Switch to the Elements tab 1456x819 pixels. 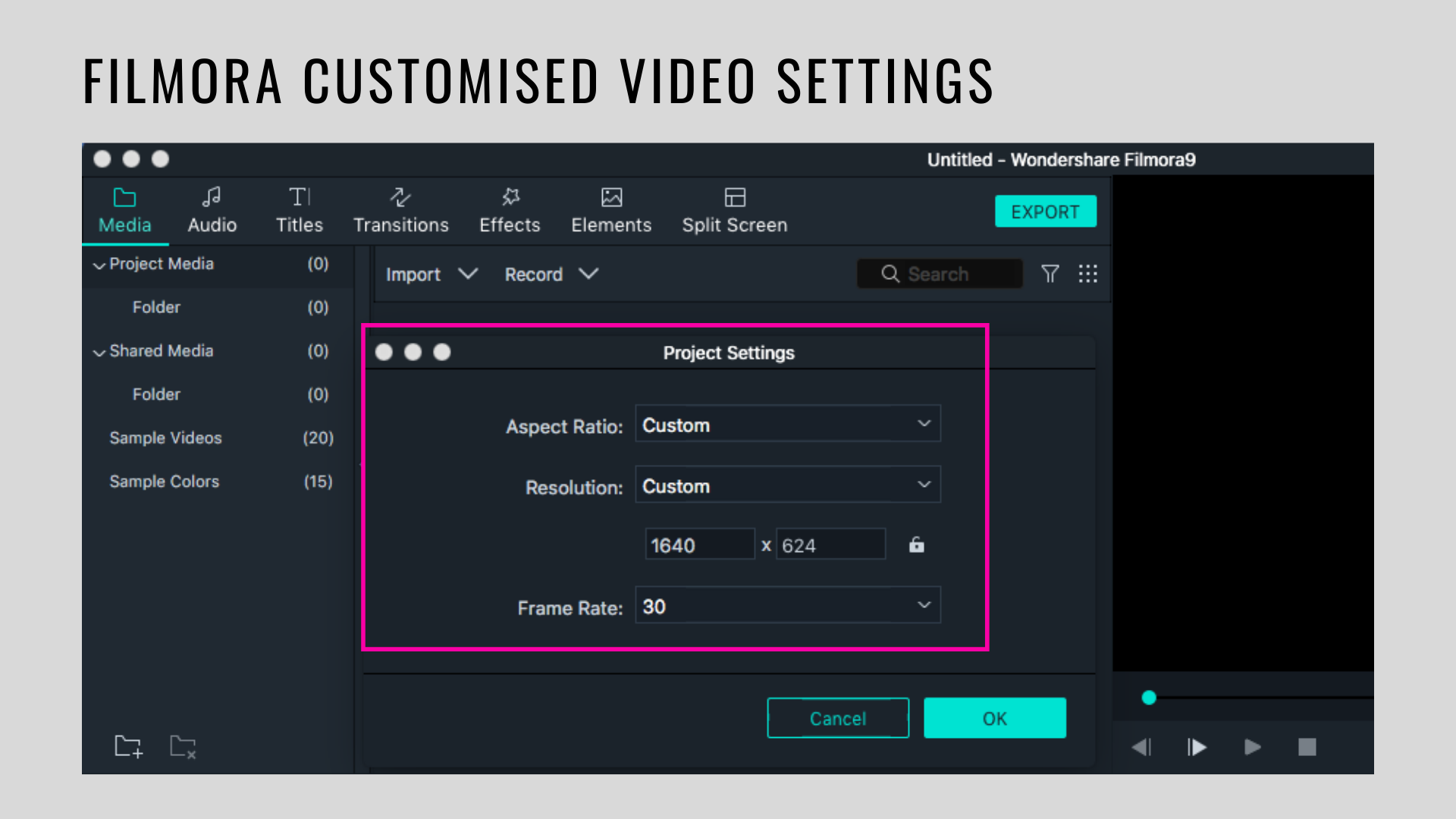click(611, 211)
